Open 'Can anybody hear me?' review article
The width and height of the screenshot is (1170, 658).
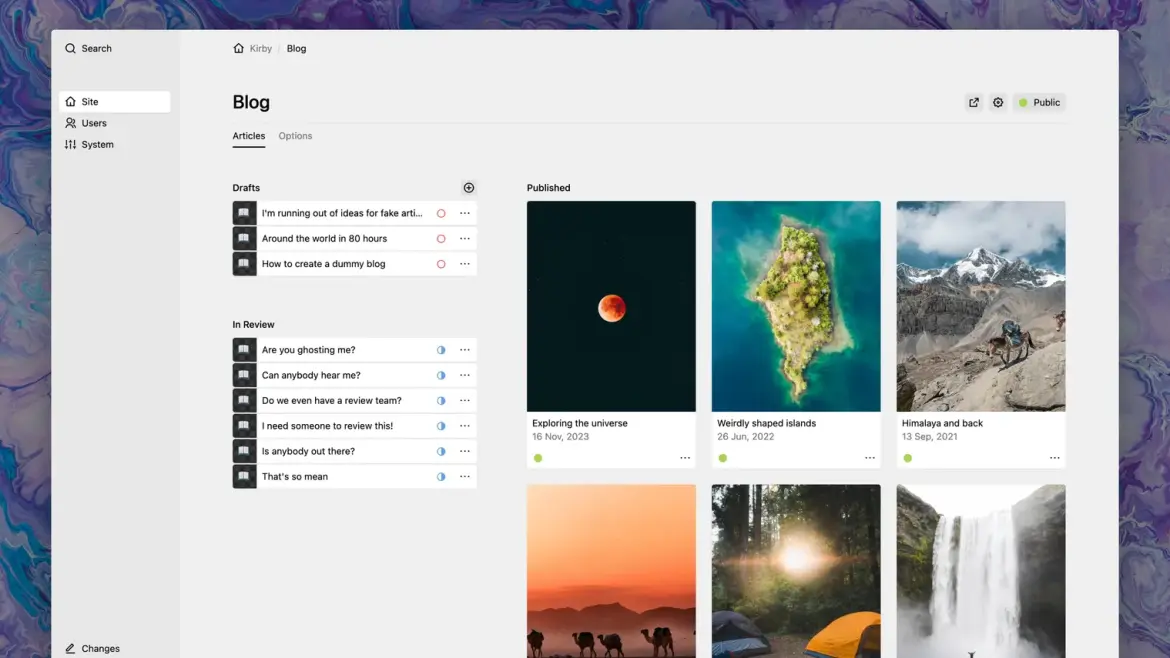point(311,375)
